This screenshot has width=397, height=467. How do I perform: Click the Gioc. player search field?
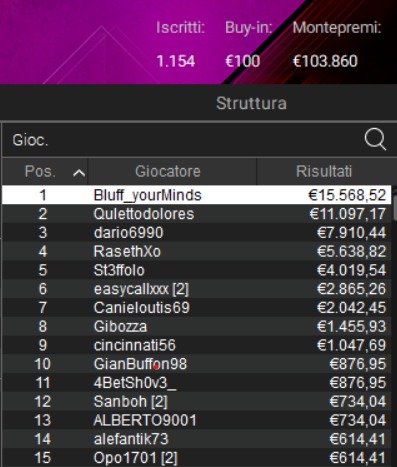(182, 140)
